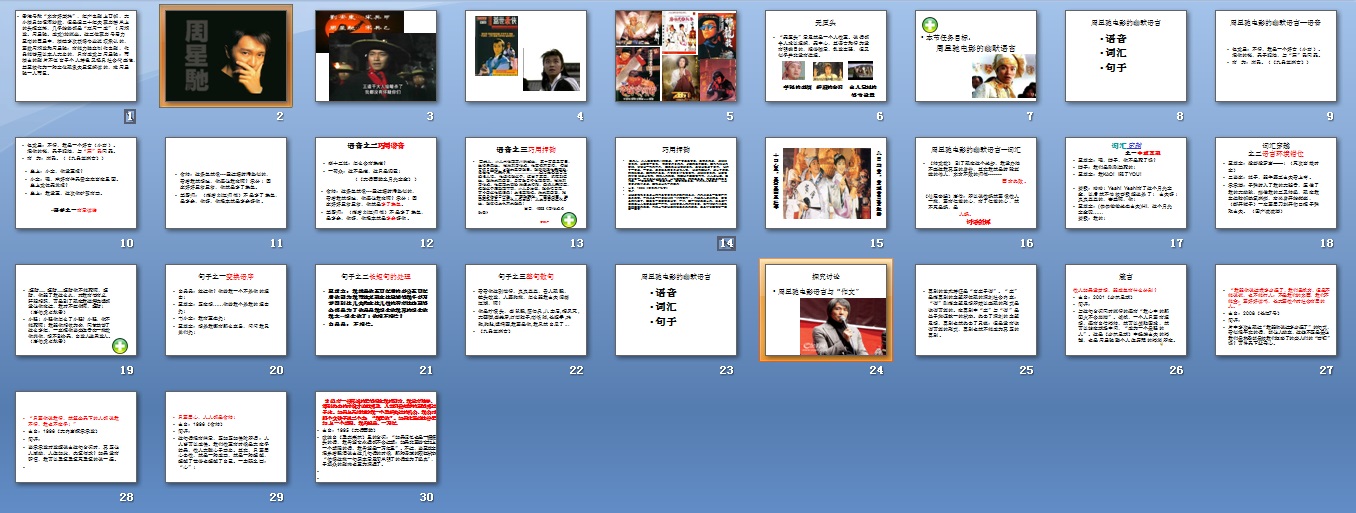Select slide 14 full of small text

[677, 183]
